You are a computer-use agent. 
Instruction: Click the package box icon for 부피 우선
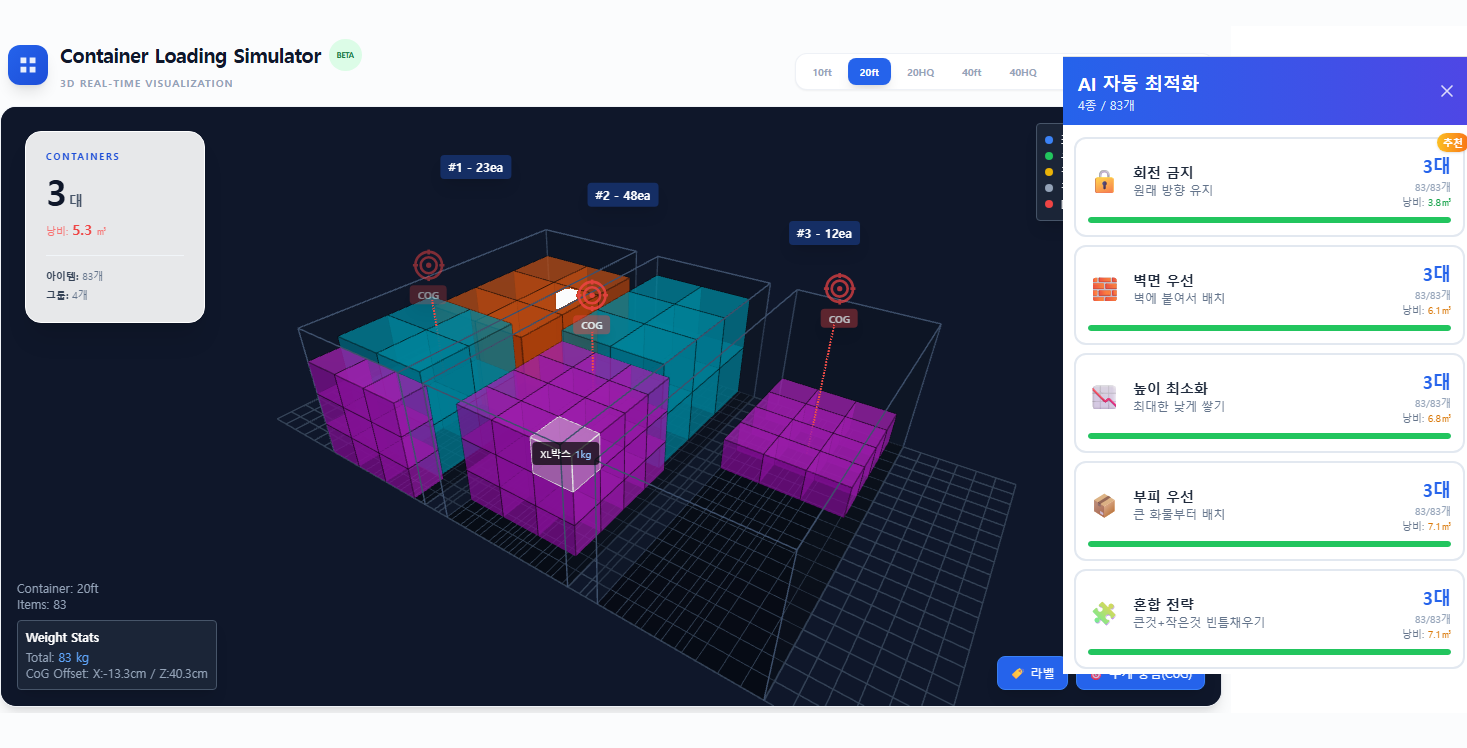[x=1104, y=505]
